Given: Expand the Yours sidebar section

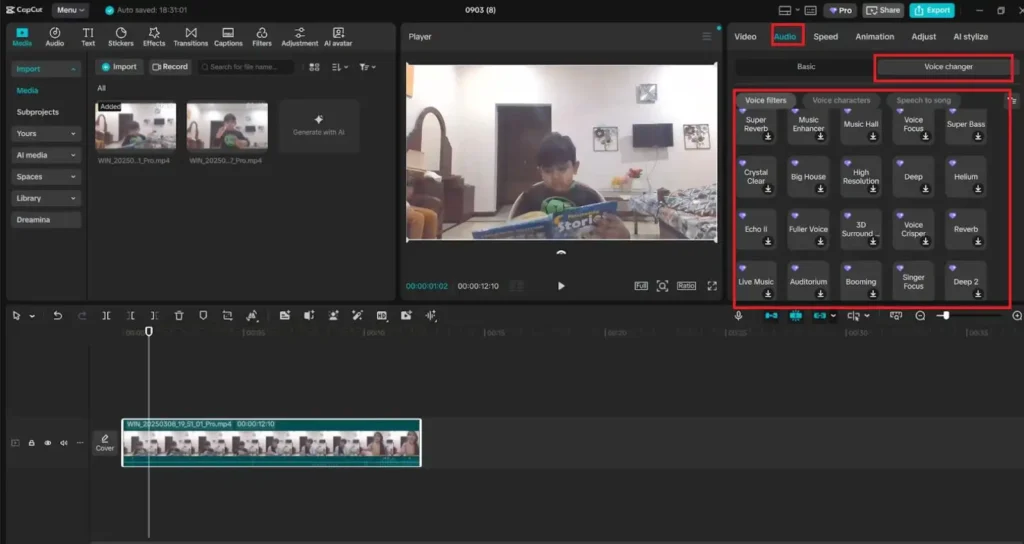Looking at the screenshot, I should point(46,133).
